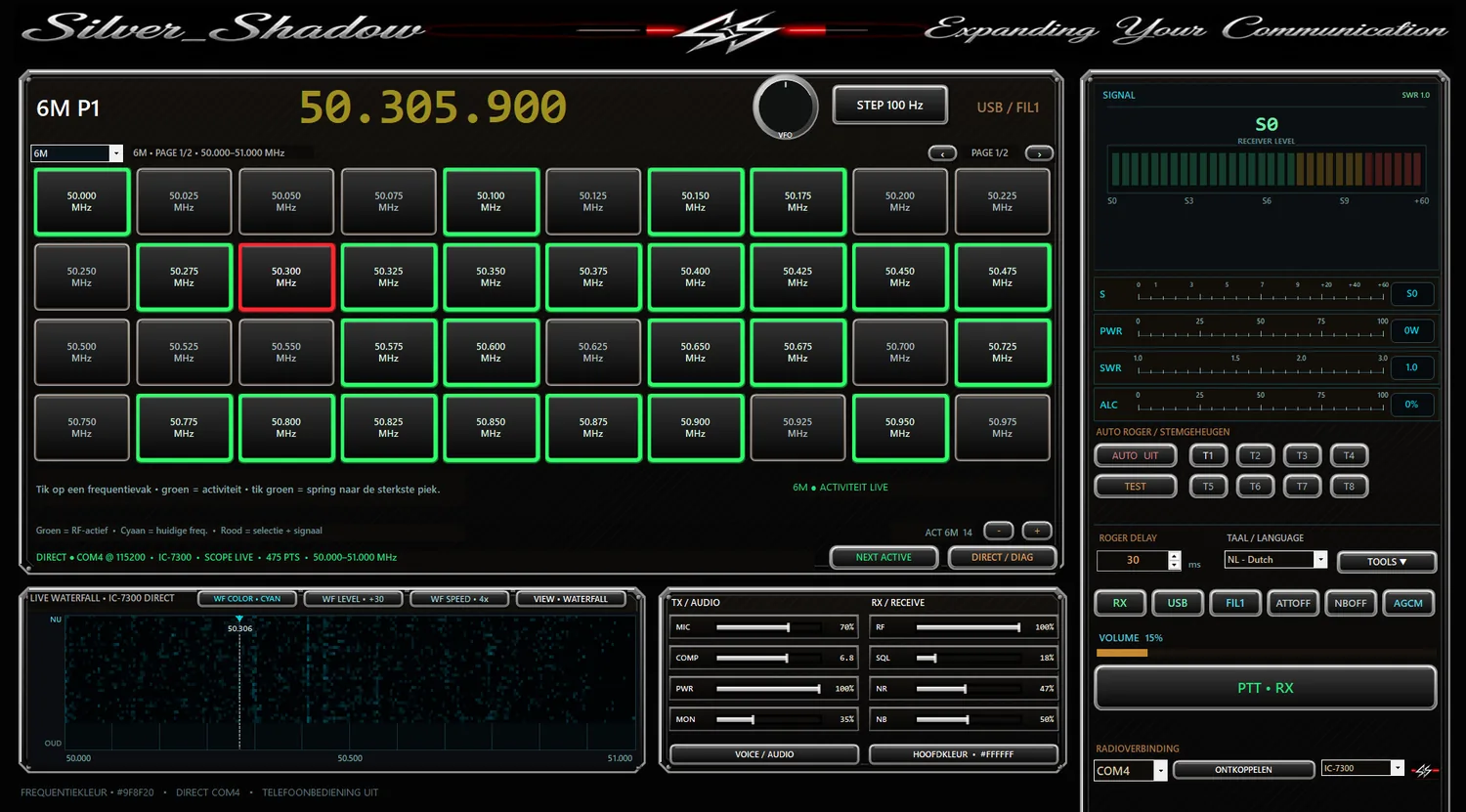Toggle the RX mode button
This screenshot has height=812, width=1466.
coord(1120,603)
